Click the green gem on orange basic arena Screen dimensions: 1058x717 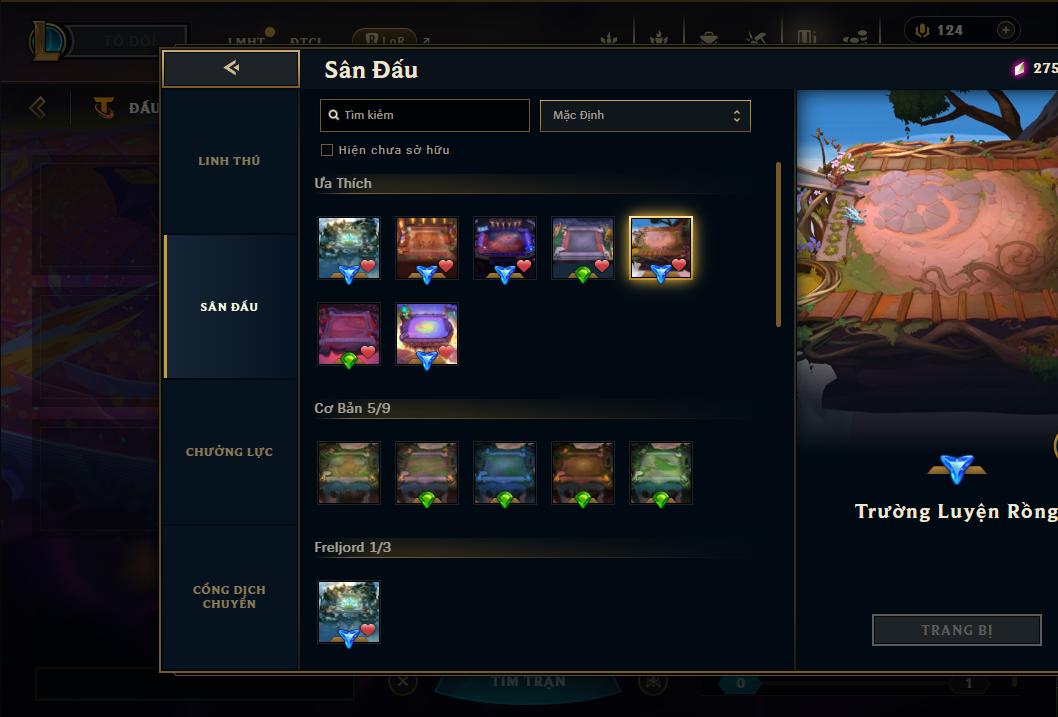point(583,499)
